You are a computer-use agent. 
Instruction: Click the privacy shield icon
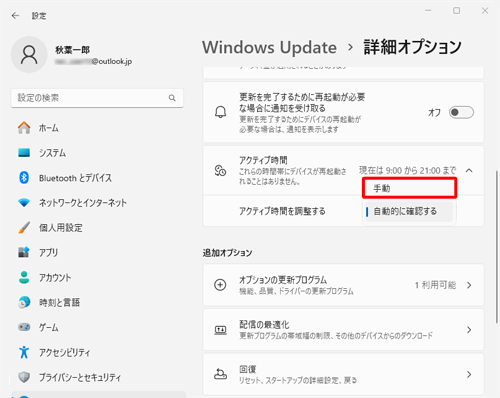tap(24, 377)
